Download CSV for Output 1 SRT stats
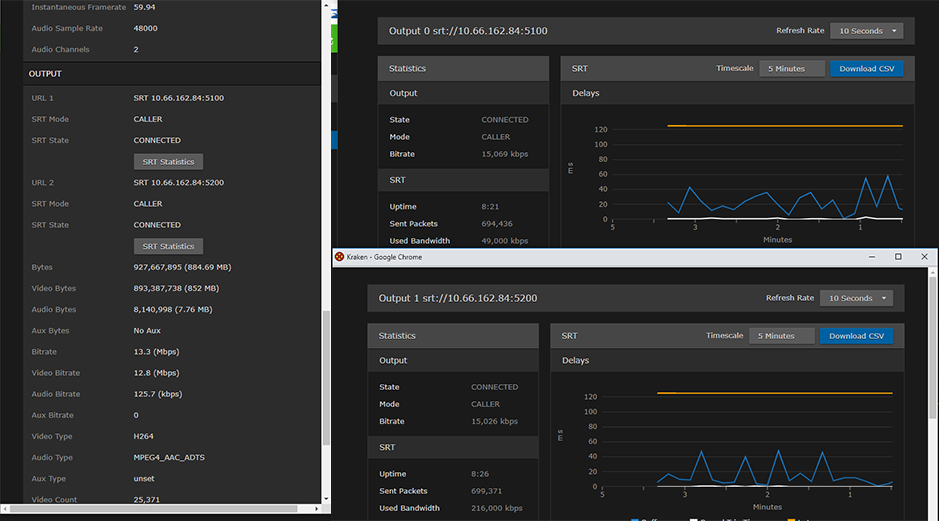The height and width of the screenshot is (521, 939). (856, 336)
